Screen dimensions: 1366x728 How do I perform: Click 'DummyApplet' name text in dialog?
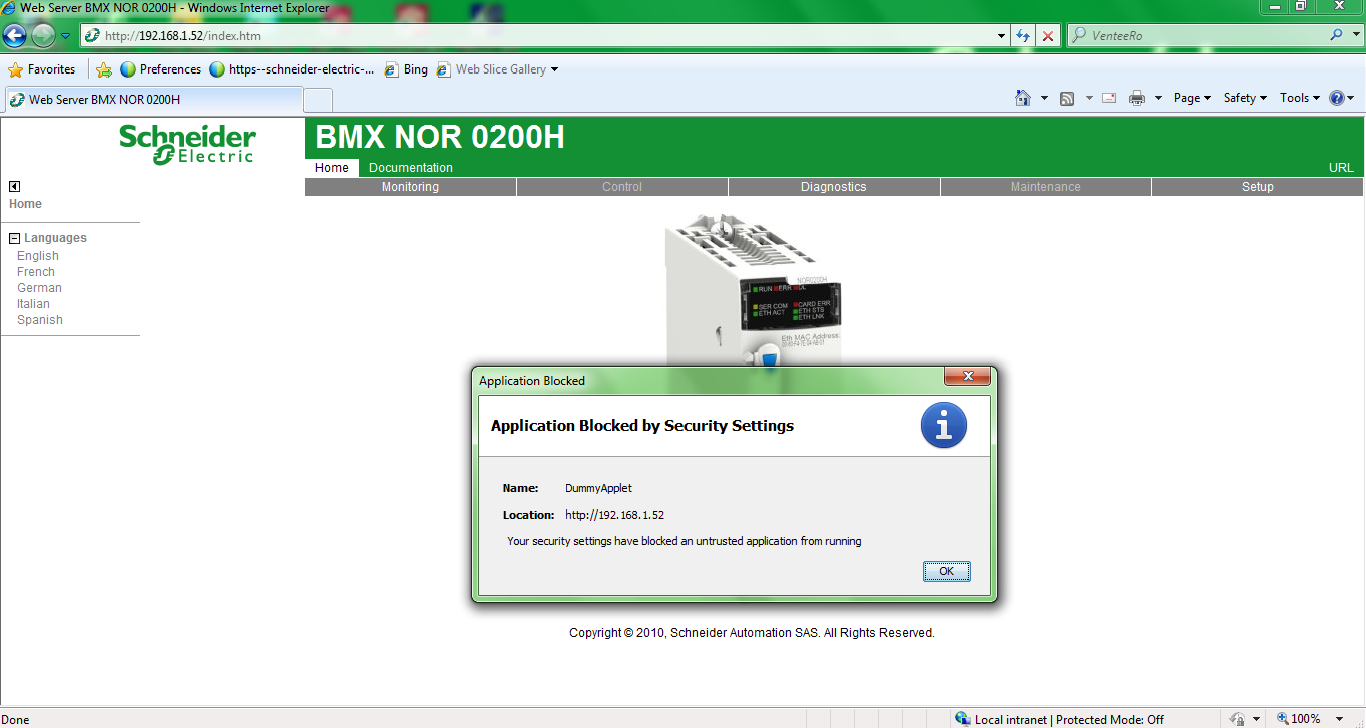[598, 488]
